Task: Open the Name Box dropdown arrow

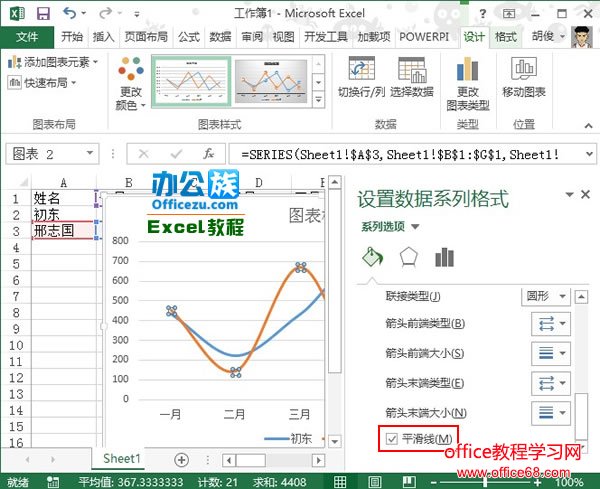Action: point(90,153)
